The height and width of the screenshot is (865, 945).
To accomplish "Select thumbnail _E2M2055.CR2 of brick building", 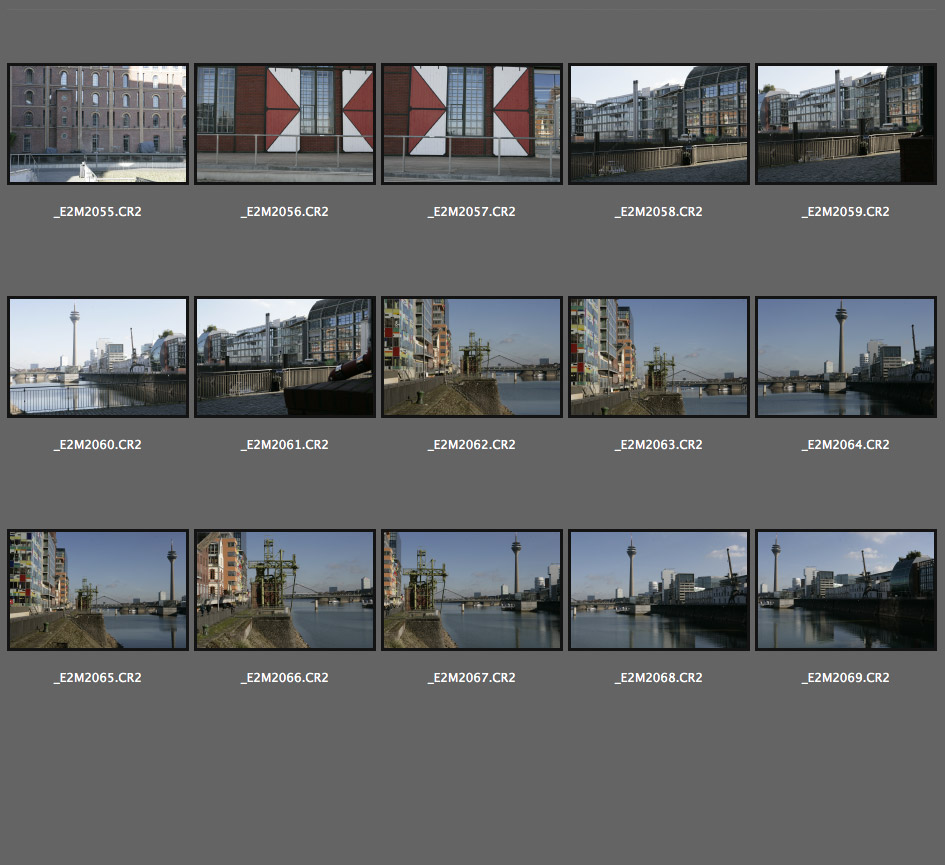I will (97, 124).
